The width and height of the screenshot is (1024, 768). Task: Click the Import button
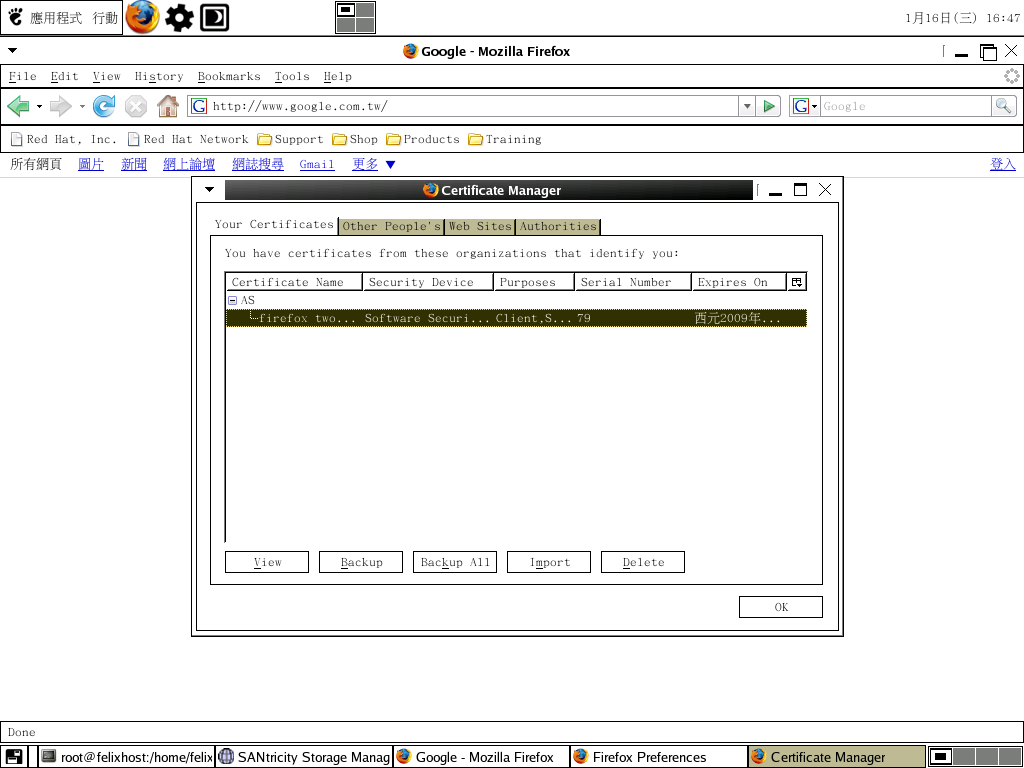pyautogui.click(x=549, y=562)
